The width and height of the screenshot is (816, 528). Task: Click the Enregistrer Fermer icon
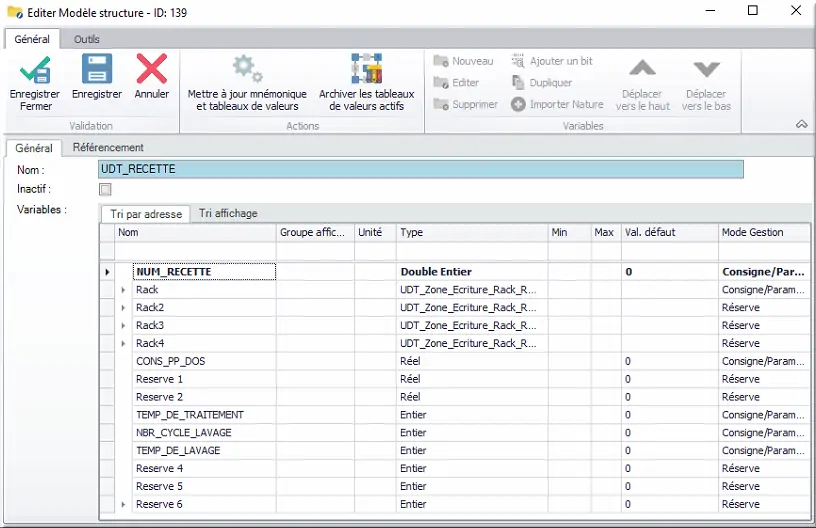coord(35,70)
